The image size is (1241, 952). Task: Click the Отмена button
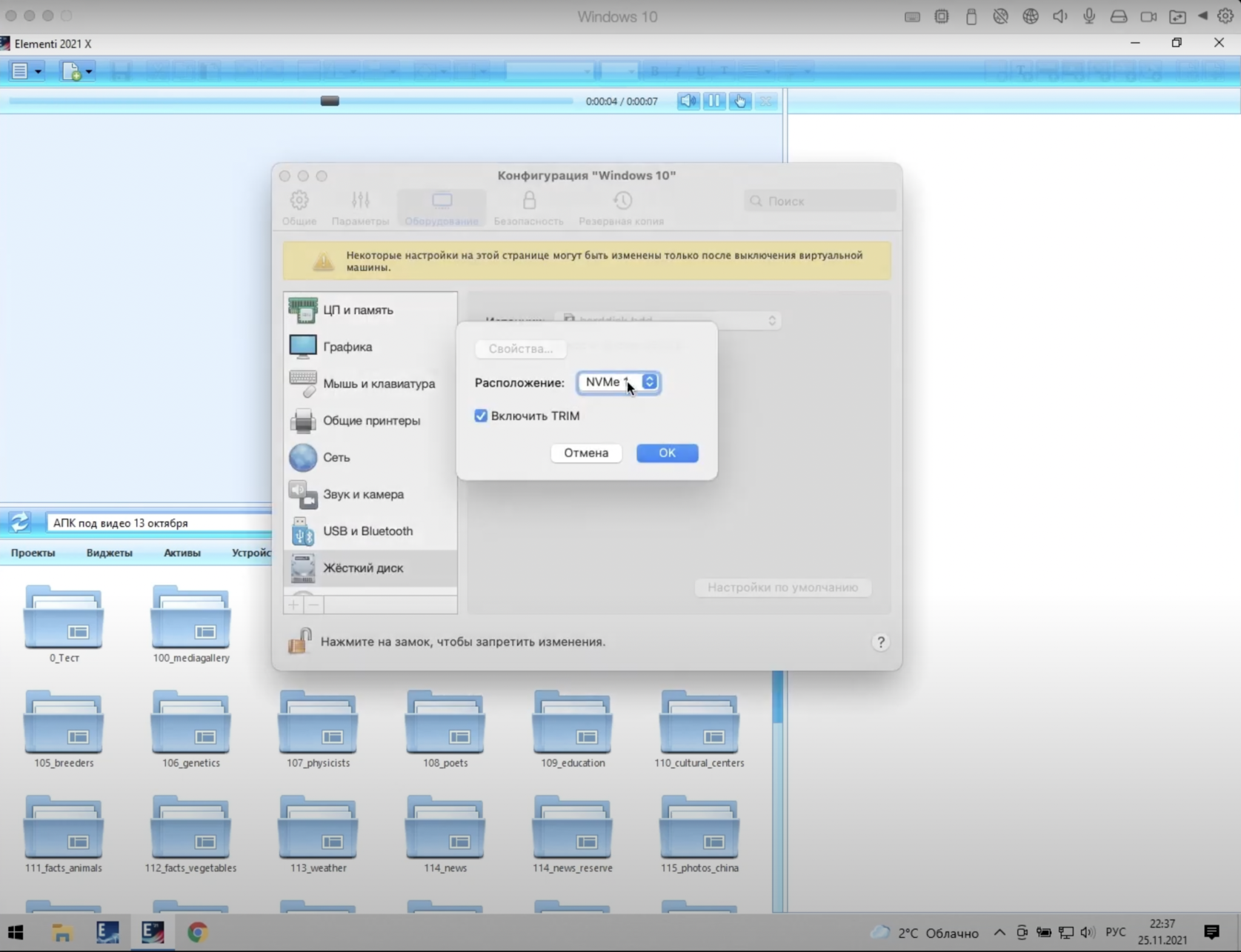586,453
